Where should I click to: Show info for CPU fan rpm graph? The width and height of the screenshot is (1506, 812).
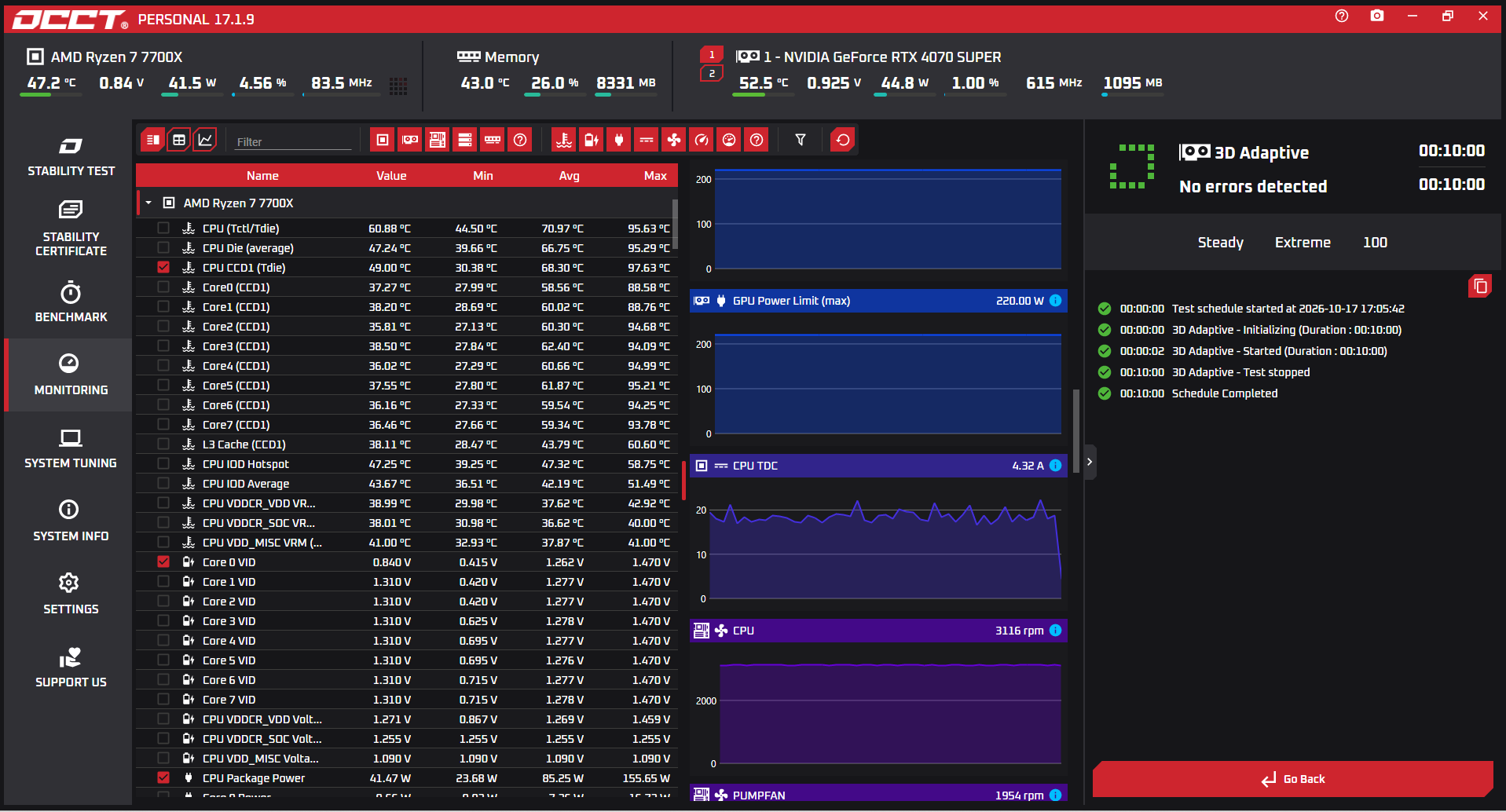(x=1056, y=631)
